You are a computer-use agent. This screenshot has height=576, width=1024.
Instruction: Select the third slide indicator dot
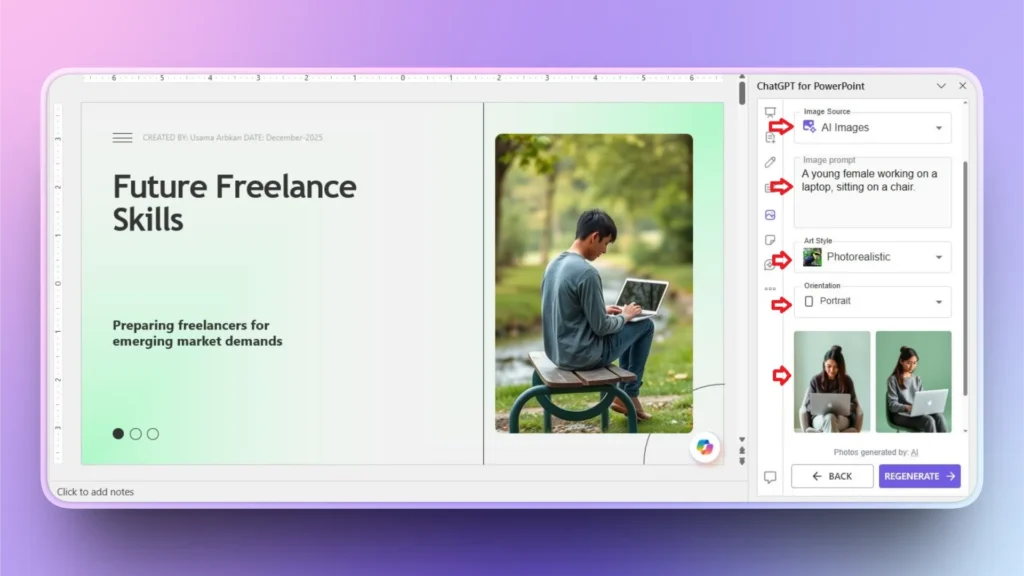pyautogui.click(x=152, y=433)
